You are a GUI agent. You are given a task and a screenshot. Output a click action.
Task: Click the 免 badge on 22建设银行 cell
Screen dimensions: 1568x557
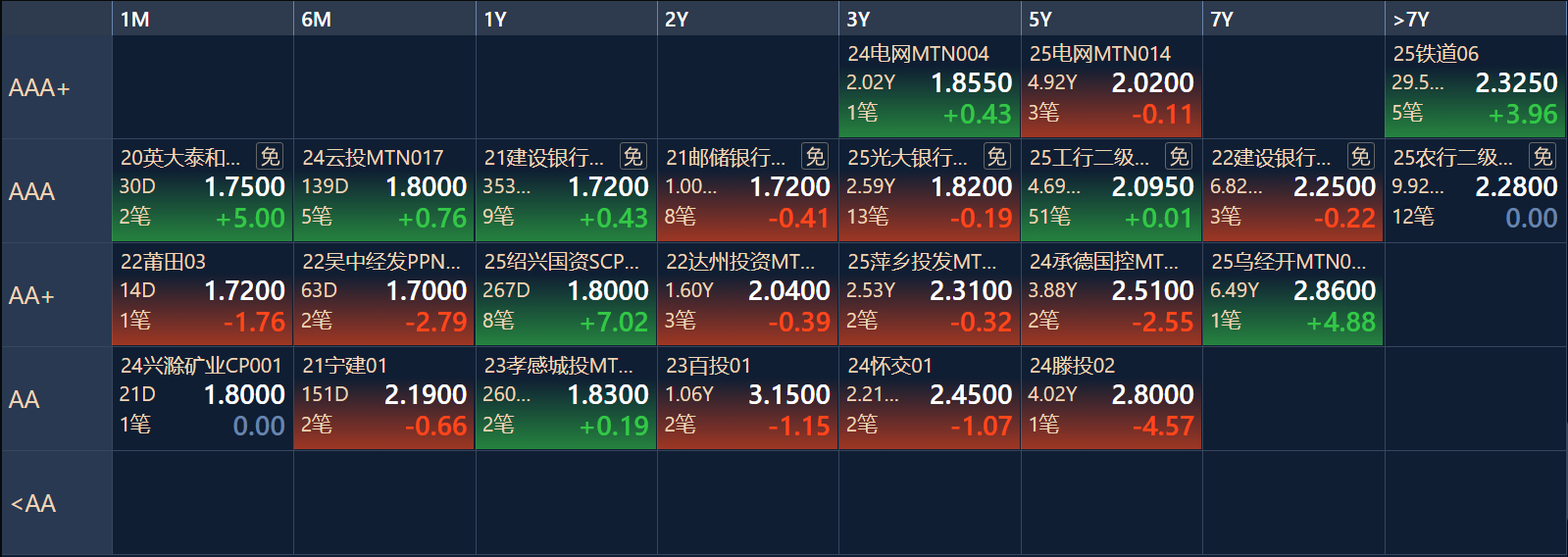[1360, 156]
